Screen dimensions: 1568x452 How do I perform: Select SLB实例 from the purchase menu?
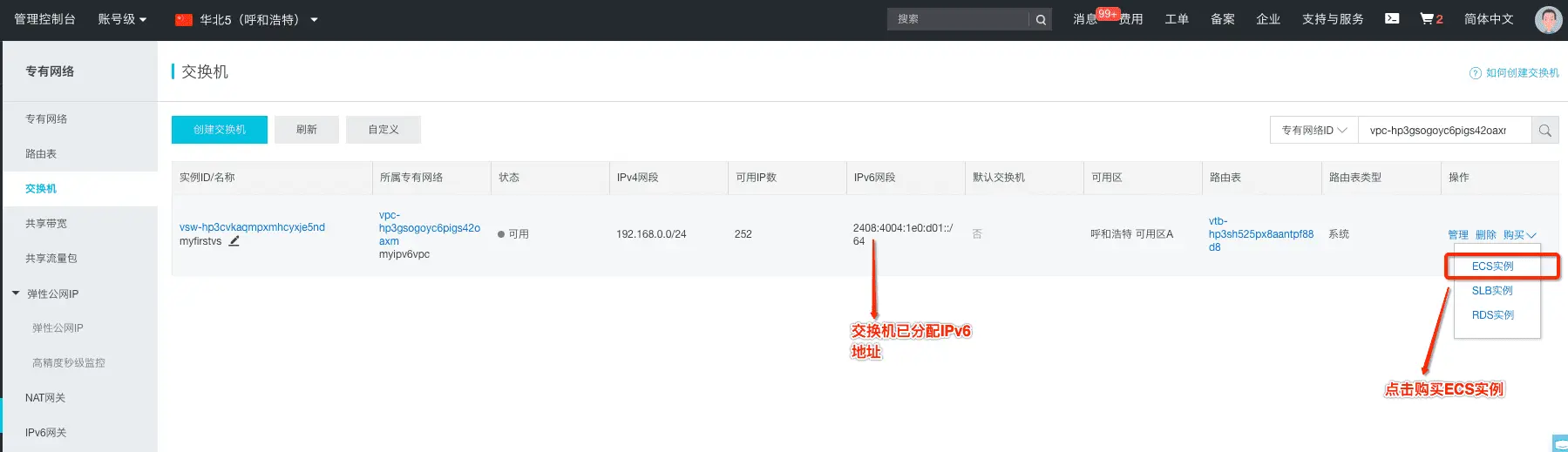click(x=1492, y=291)
